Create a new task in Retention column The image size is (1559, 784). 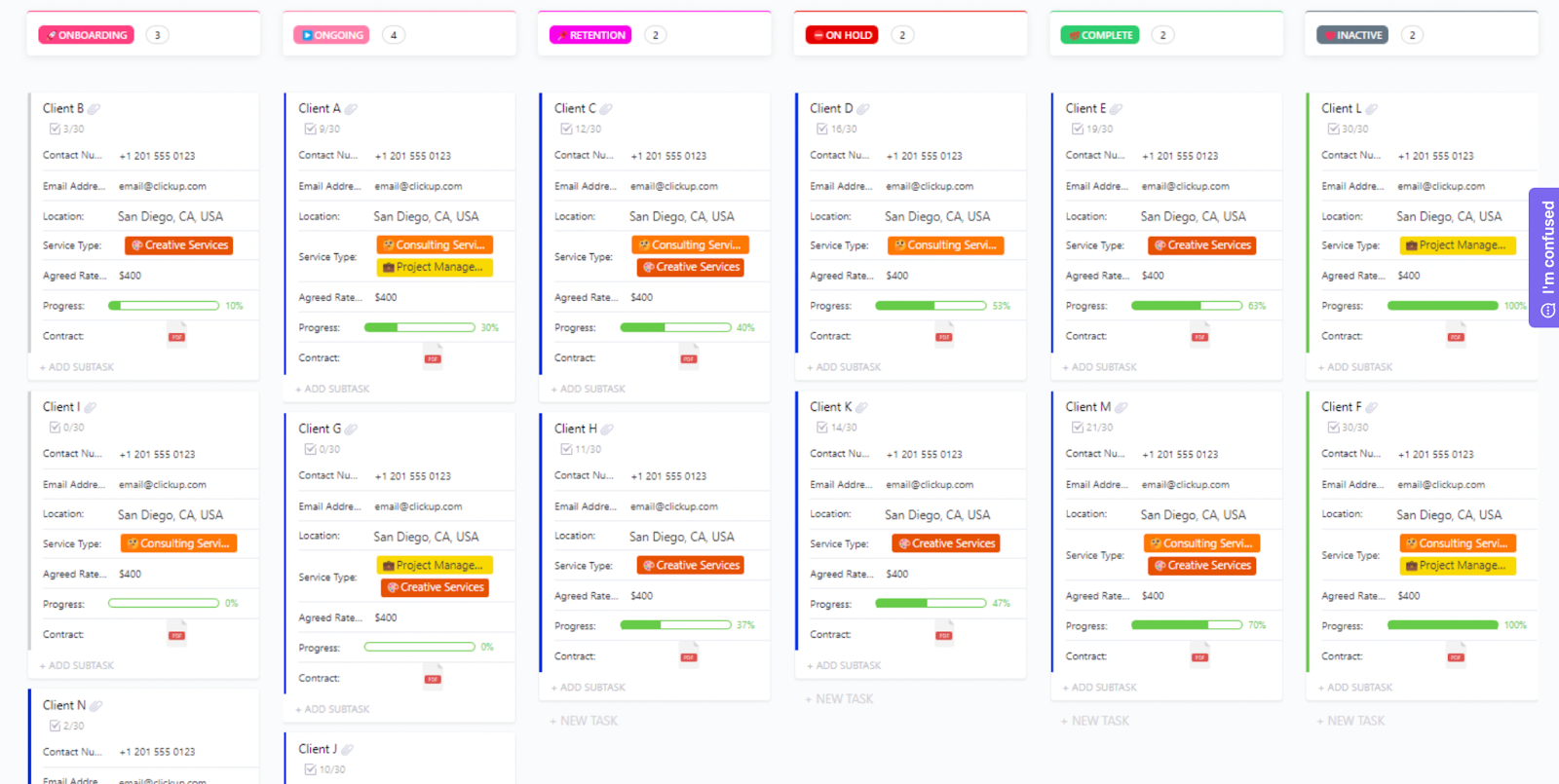(x=584, y=721)
